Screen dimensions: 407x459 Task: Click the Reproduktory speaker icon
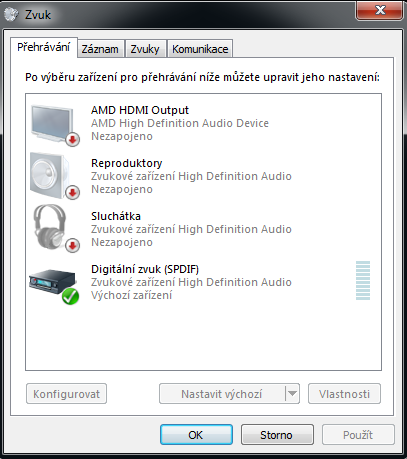51,175
